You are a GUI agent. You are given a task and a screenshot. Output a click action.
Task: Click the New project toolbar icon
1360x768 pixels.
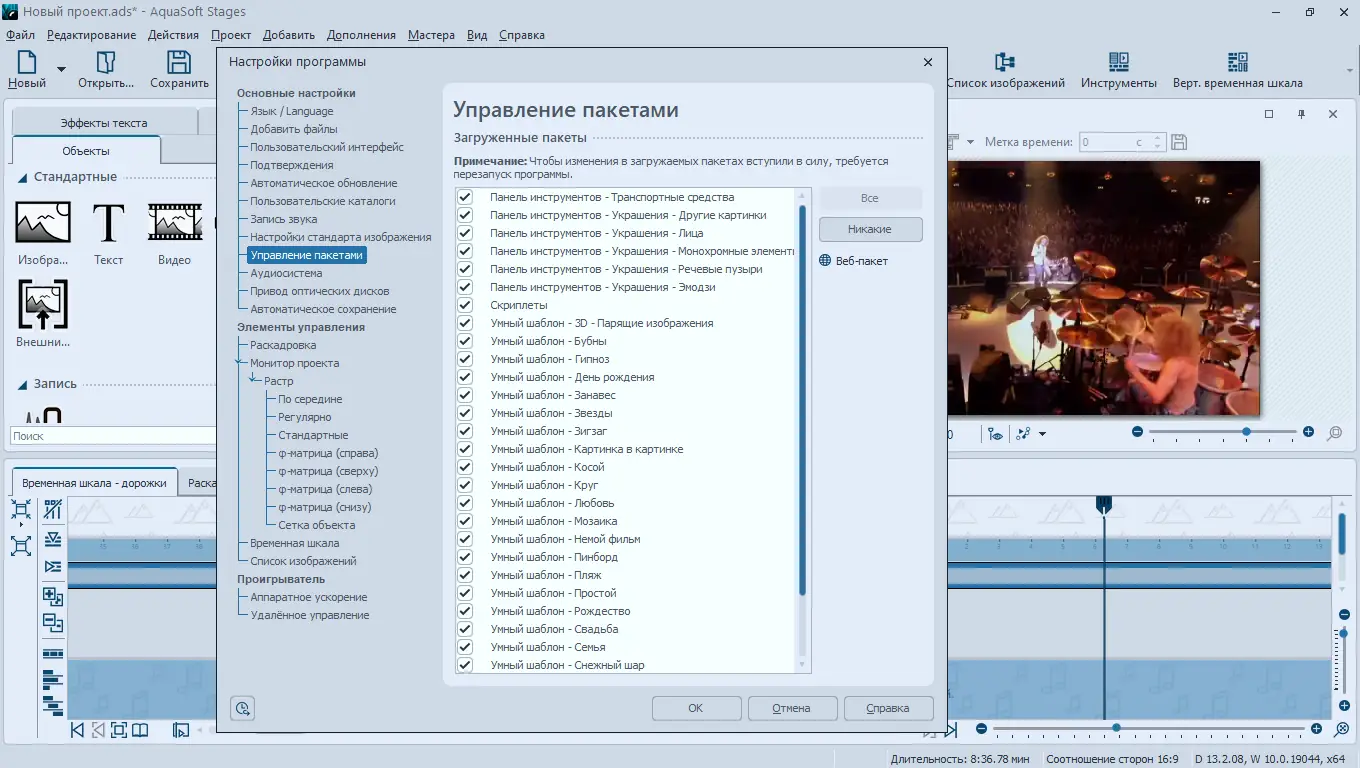click(x=26, y=62)
